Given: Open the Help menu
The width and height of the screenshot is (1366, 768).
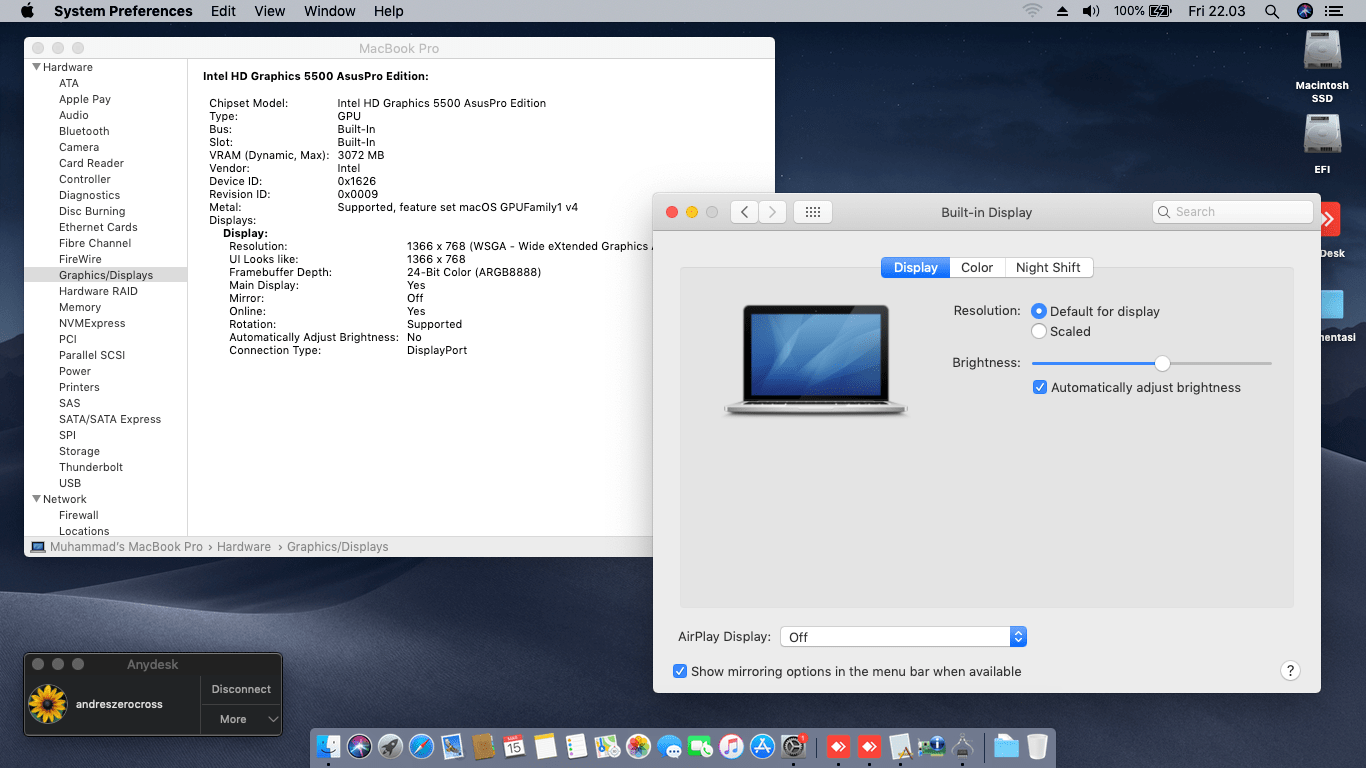Looking at the screenshot, I should (389, 11).
